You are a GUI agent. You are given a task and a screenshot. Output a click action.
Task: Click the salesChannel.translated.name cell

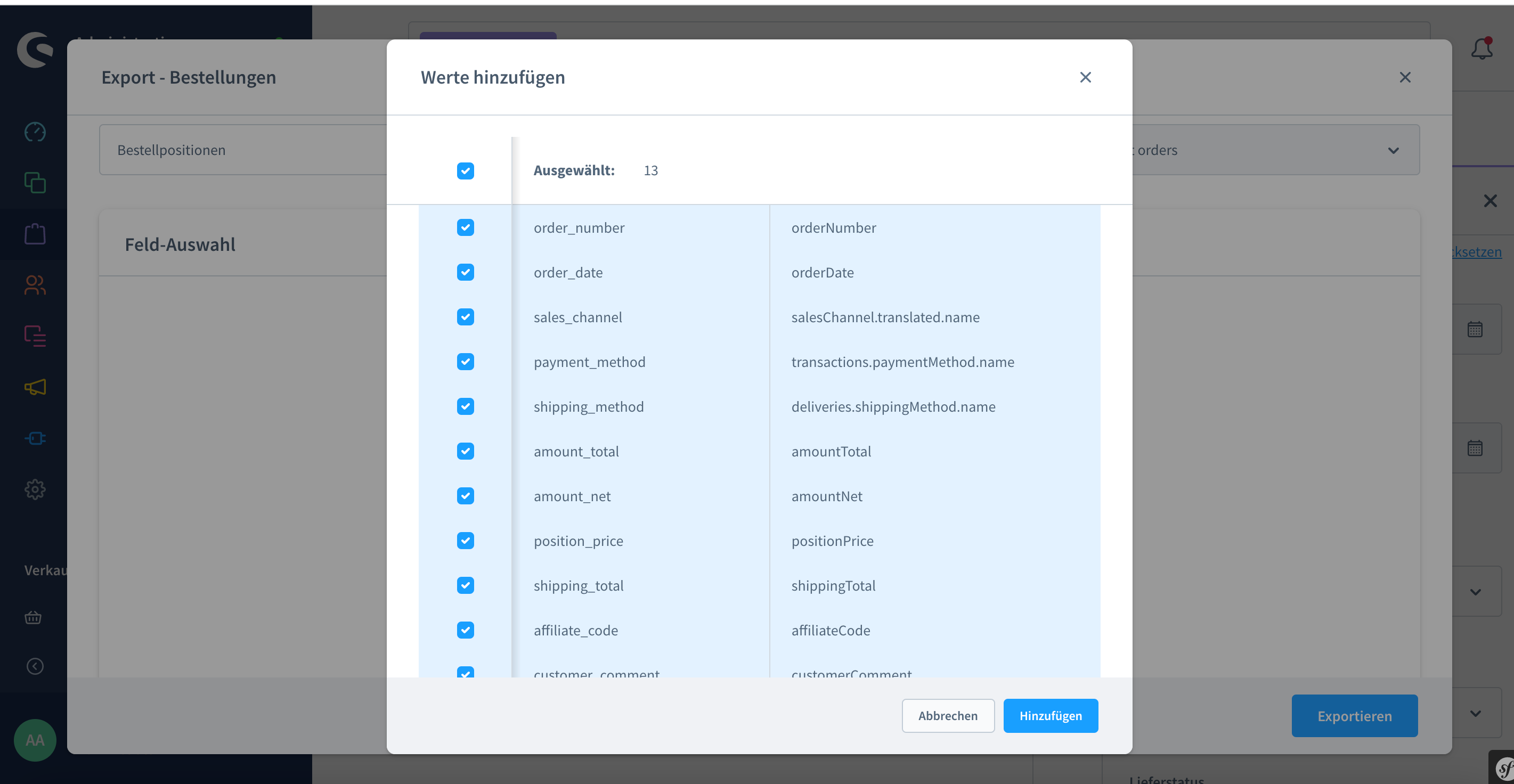885,317
